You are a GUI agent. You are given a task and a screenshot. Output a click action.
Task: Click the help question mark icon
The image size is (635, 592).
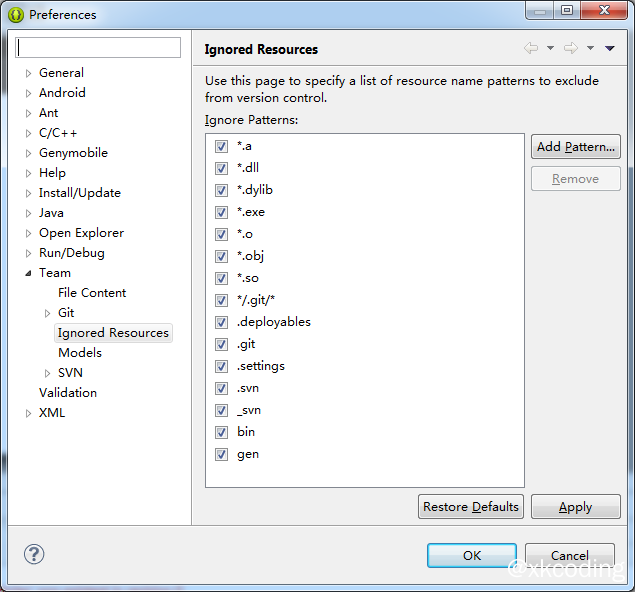[34, 554]
